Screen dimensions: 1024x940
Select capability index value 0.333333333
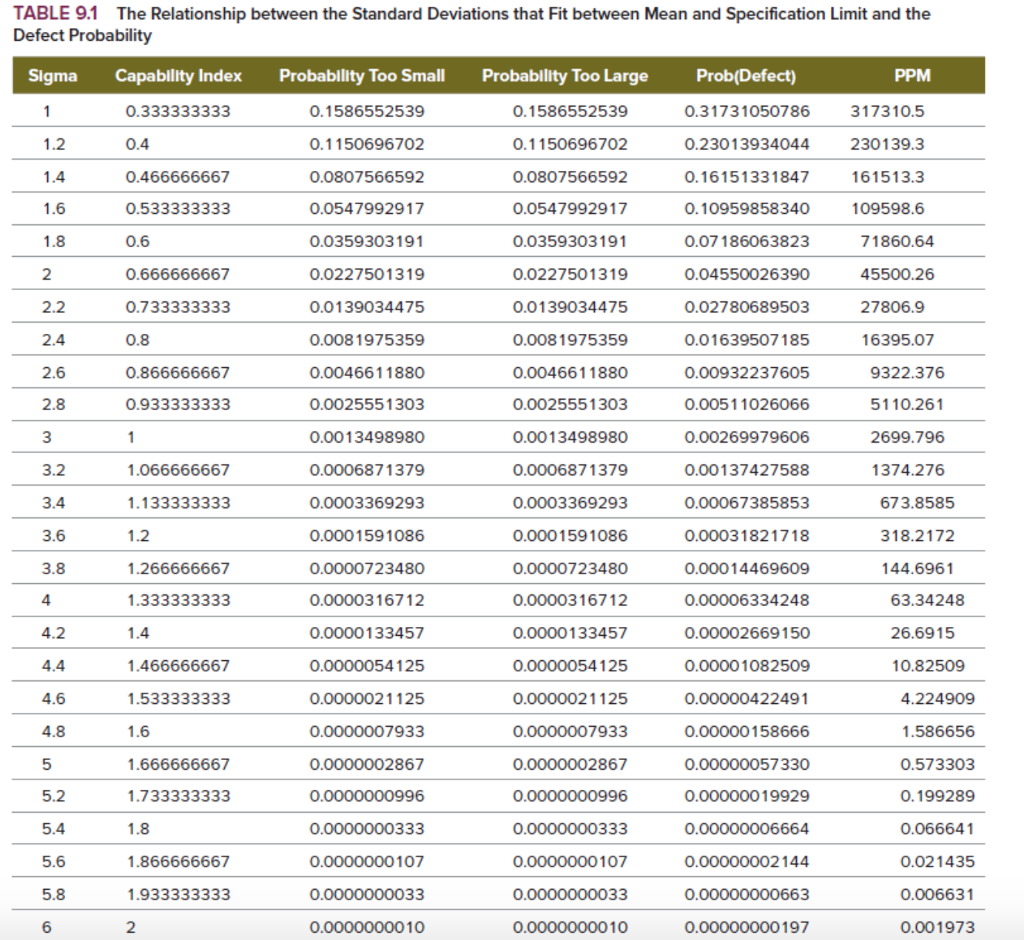point(178,111)
